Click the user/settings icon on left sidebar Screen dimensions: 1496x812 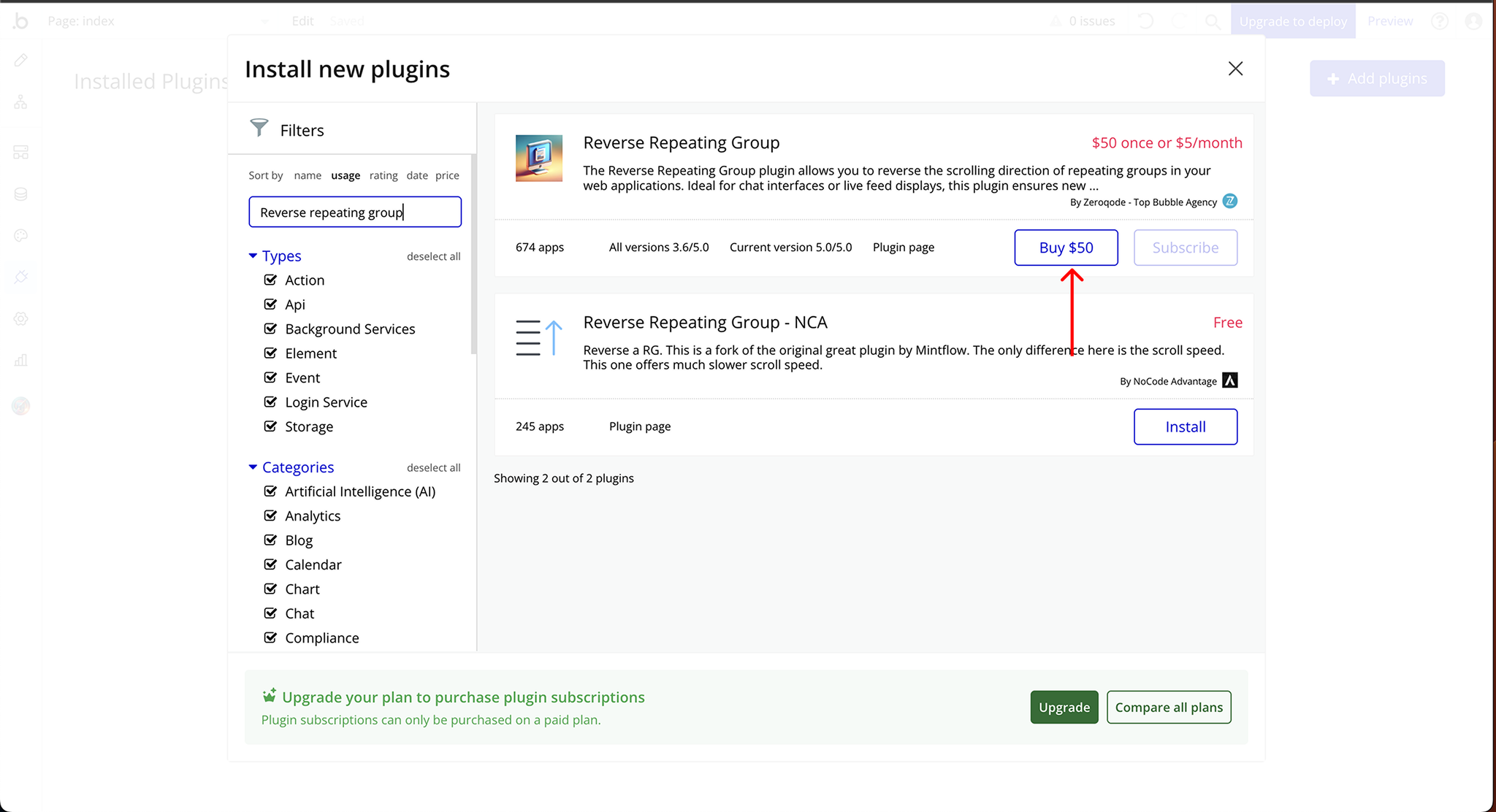[x=21, y=320]
